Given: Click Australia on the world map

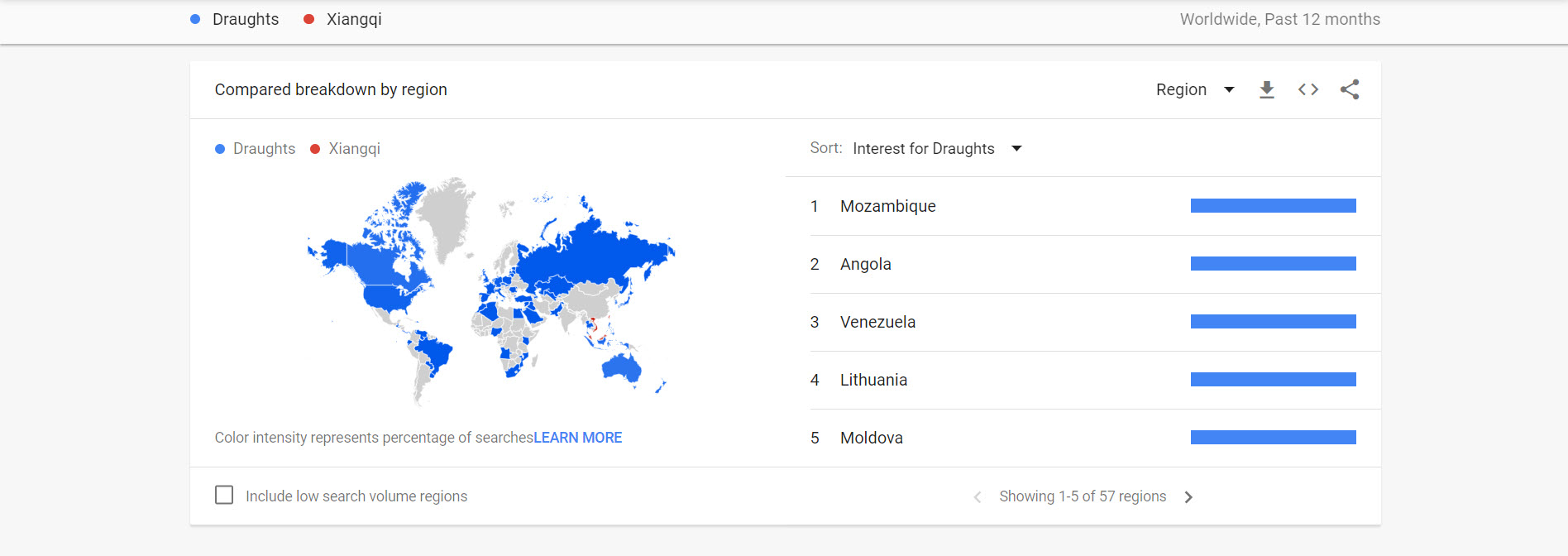Looking at the screenshot, I should 622,367.
